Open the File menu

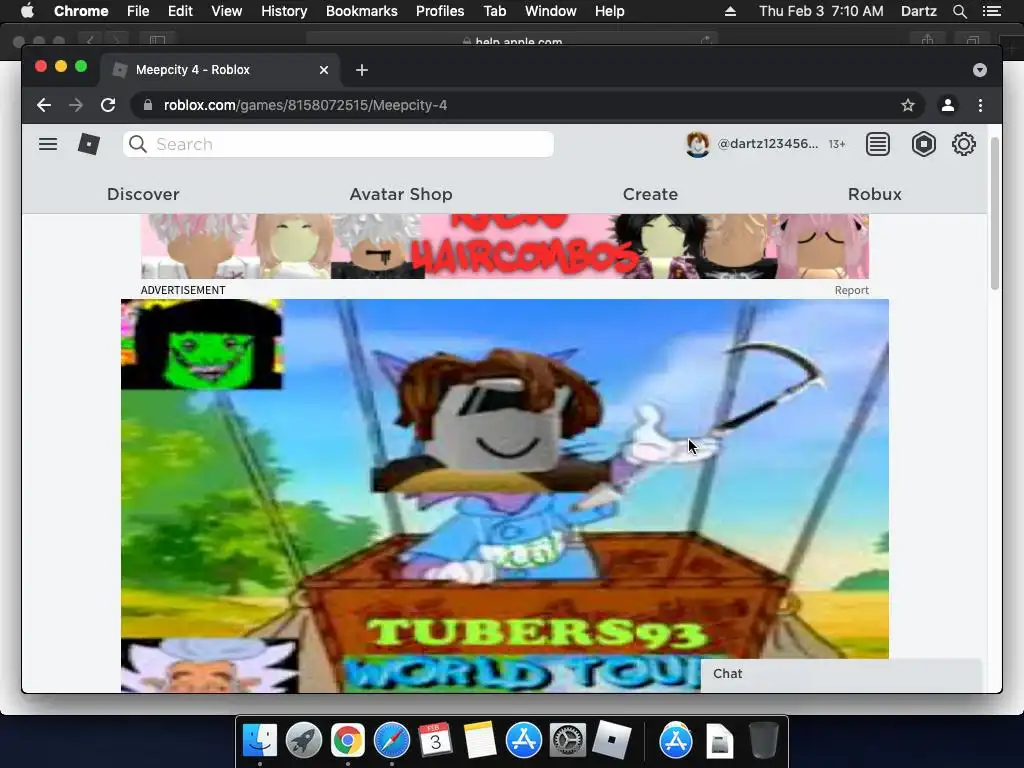[138, 11]
